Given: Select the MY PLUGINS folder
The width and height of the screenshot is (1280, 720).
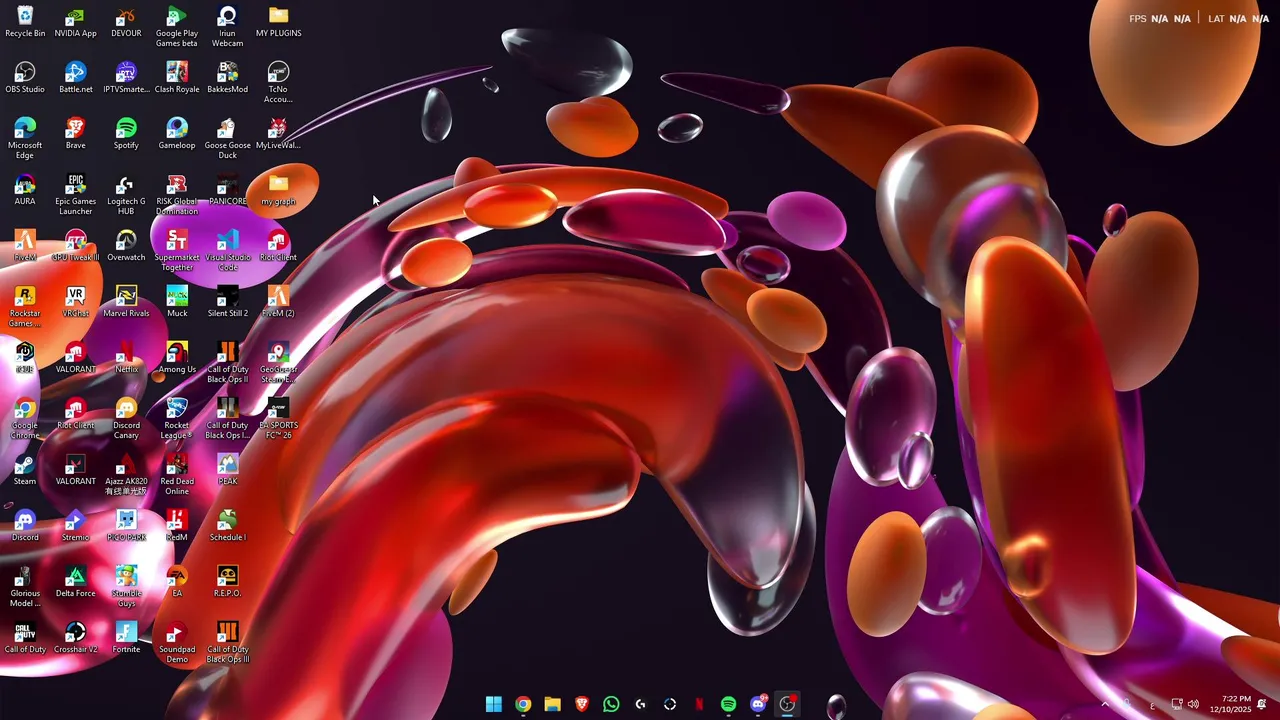Looking at the screenshot, I should click(x=278, y=22).
